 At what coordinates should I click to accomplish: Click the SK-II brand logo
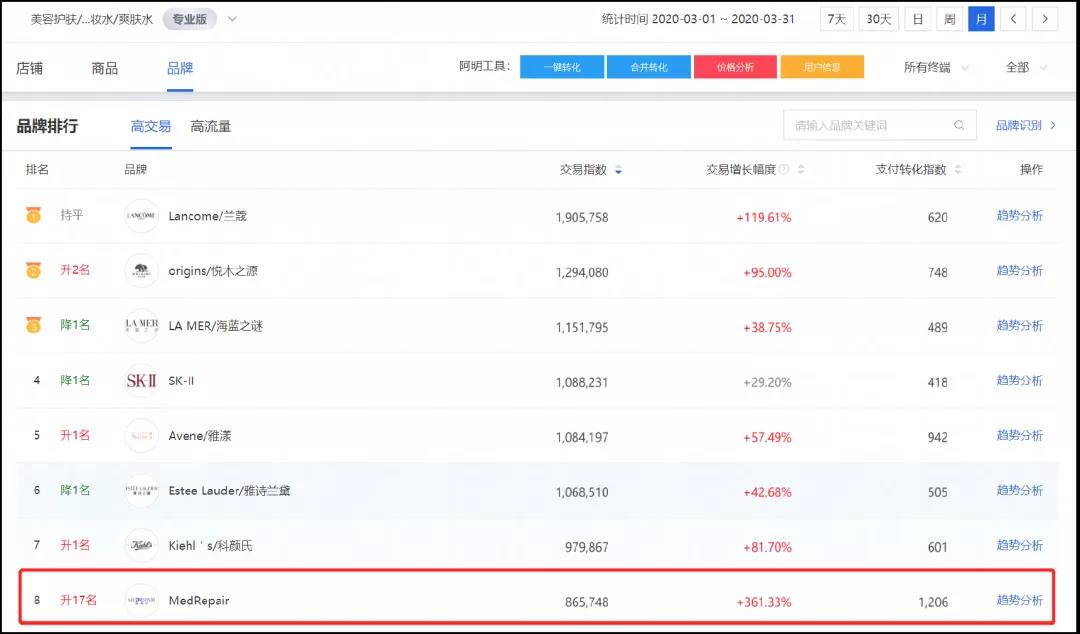[142, 380]
